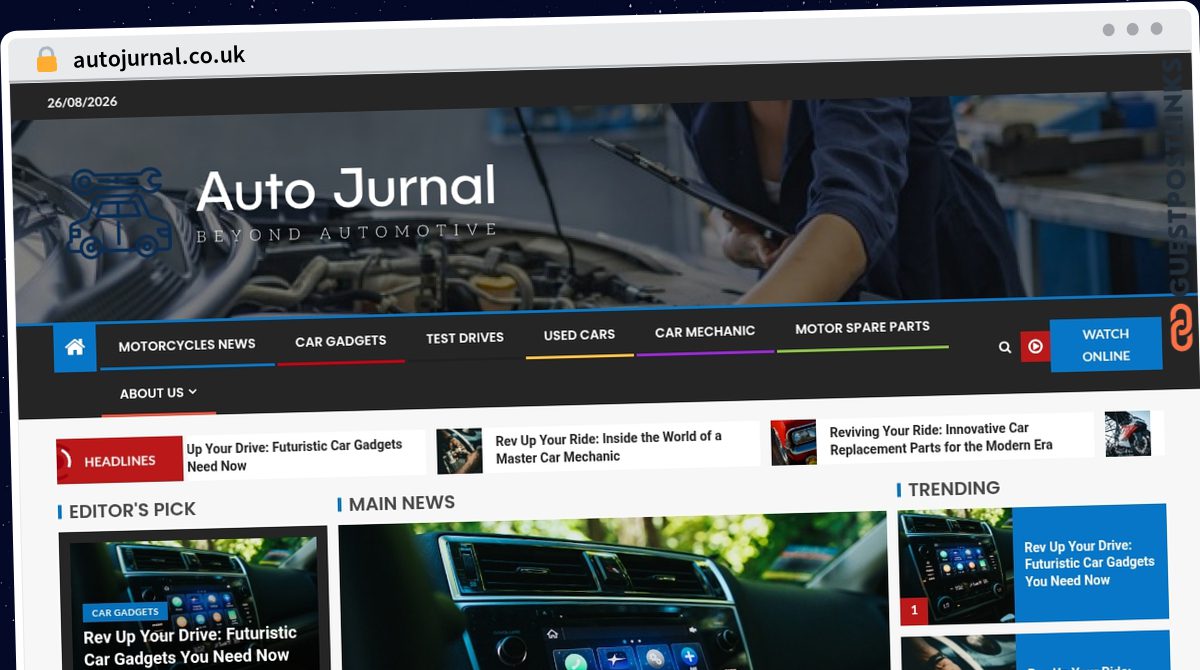Click the motorcycle headline thumbnail
Image resolution: width=1200 pixels, height=670 pixels.
coord(1127,434)
